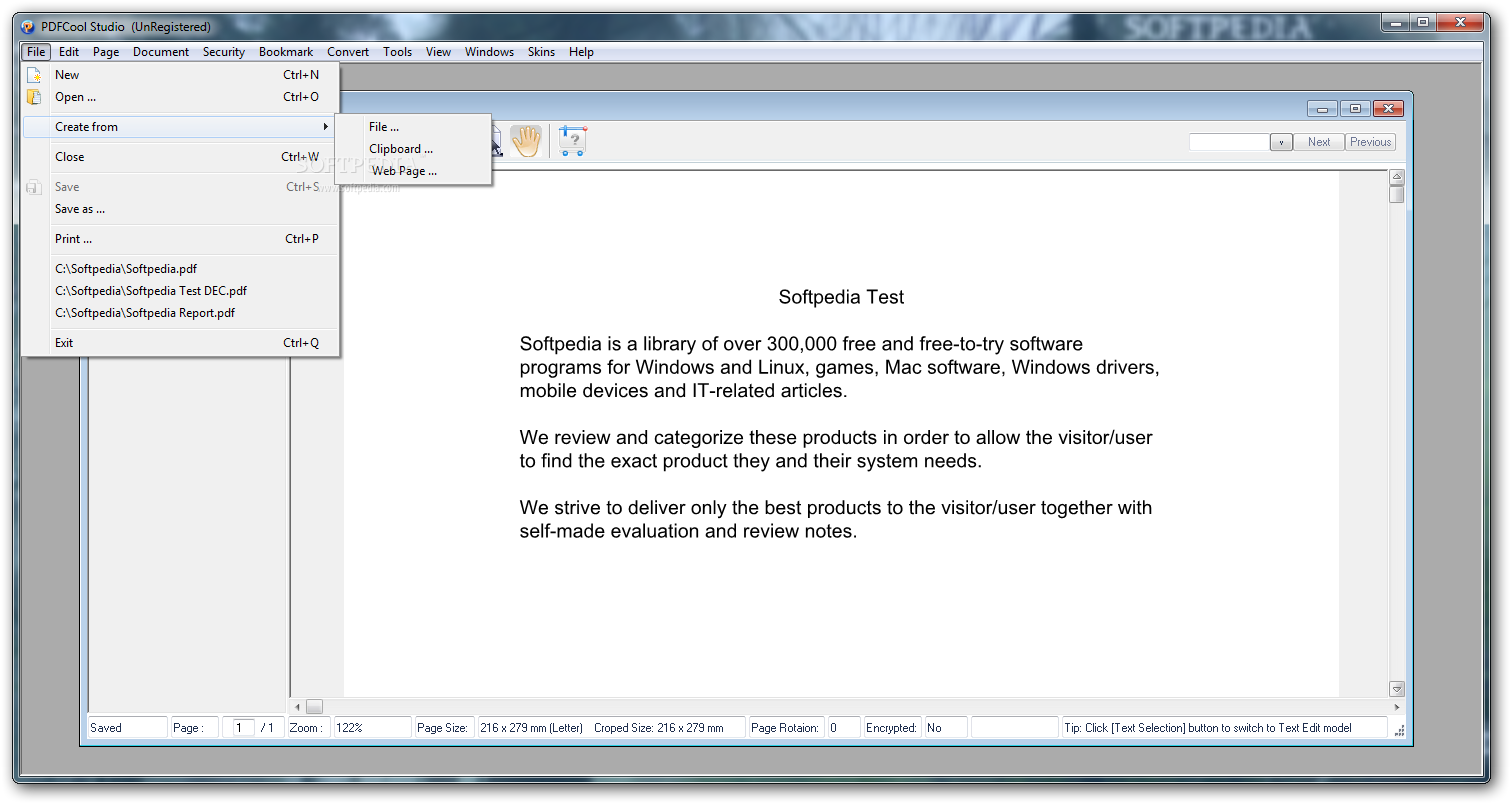Open the View menu
This screenshot has height=804, width=1511.
point(438,52)
